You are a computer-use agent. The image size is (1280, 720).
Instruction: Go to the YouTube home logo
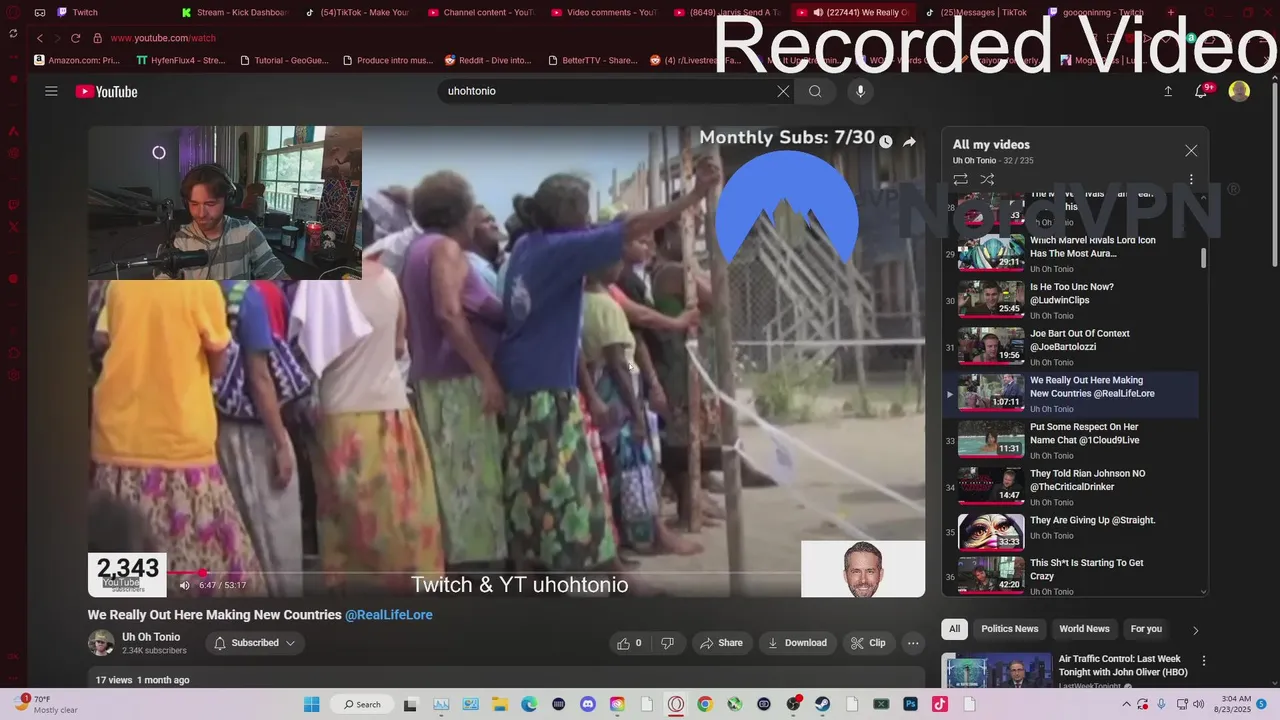click(106, 91)
